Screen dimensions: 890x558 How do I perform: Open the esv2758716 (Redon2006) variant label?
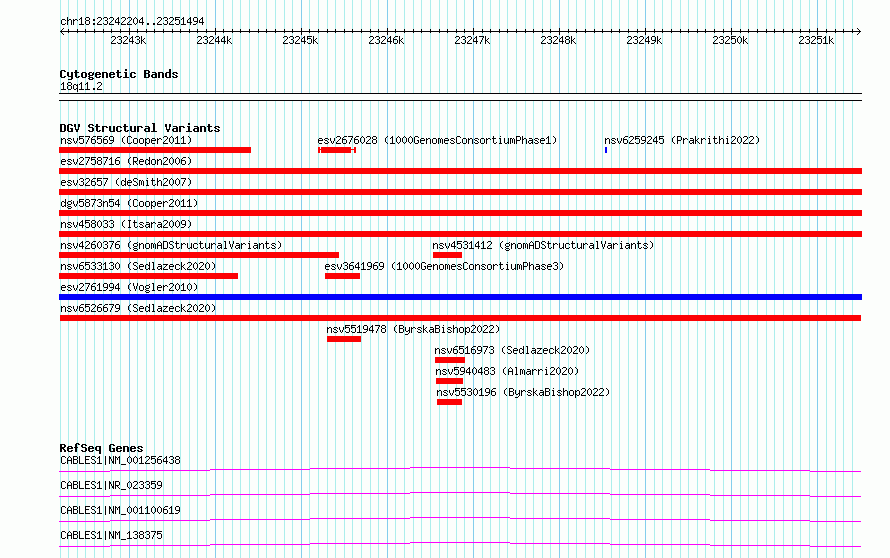pyautogui.click(x=126, y=161)
